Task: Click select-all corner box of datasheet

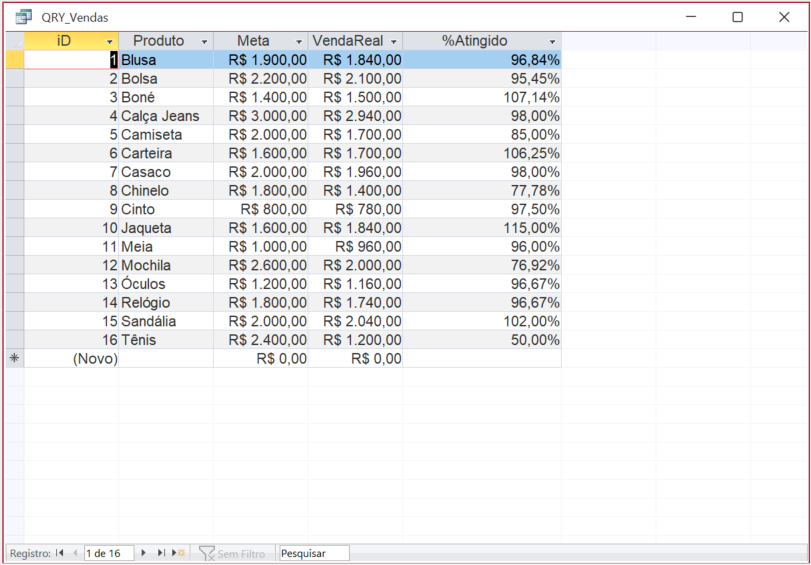Action: 14,41
